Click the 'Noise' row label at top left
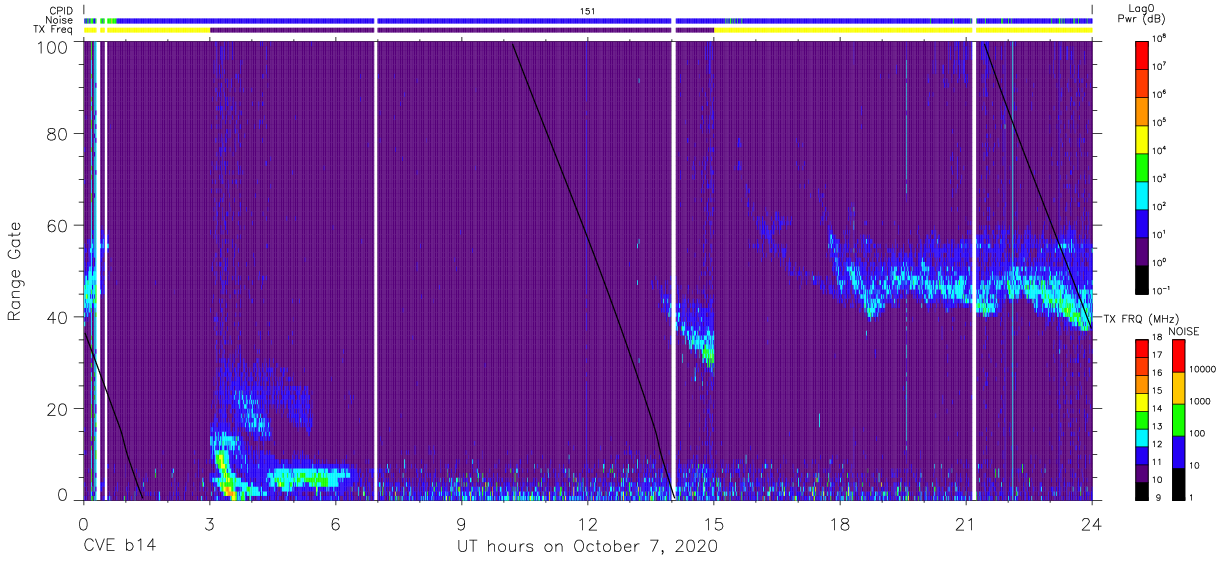Screen dimensions: 1228x567 pyautogui.click(x=59, y=20)
